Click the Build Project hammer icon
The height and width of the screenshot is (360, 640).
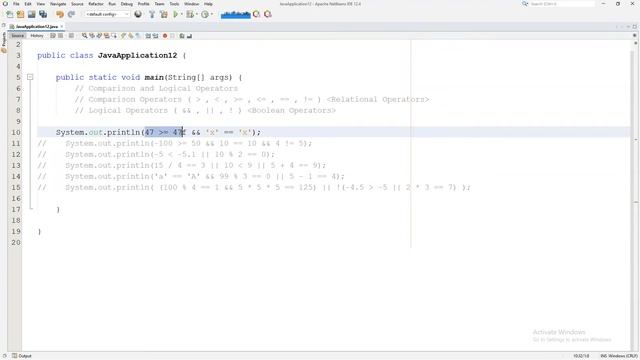(152, 14)
